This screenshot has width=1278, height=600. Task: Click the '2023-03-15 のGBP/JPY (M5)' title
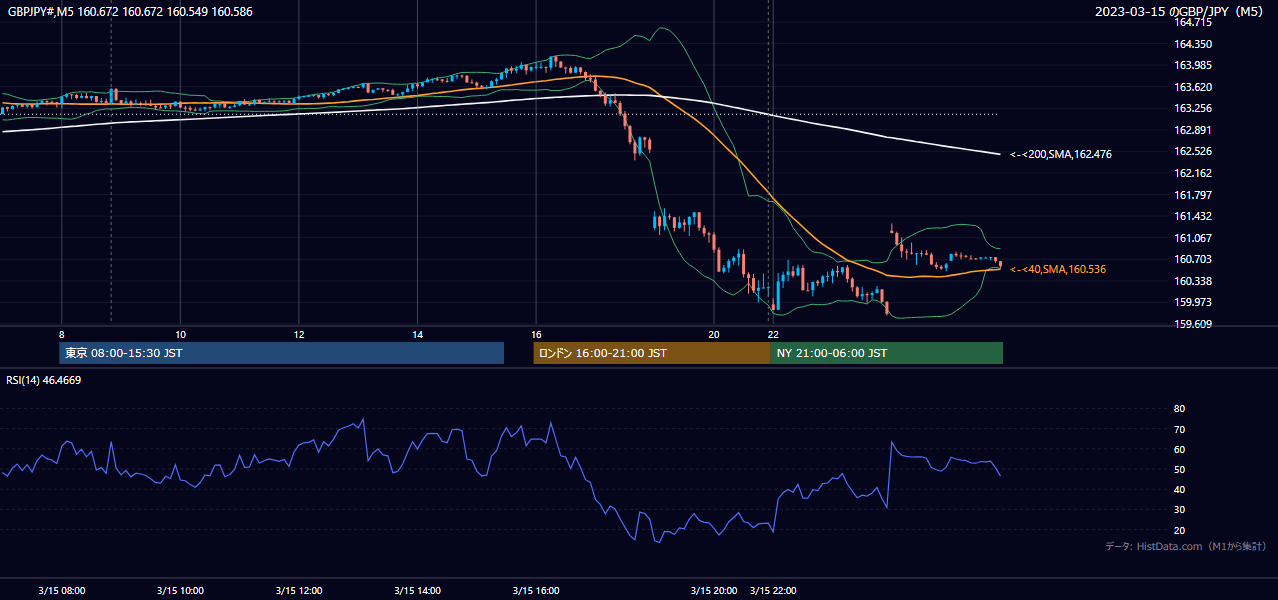click(x=1179, y=12)
